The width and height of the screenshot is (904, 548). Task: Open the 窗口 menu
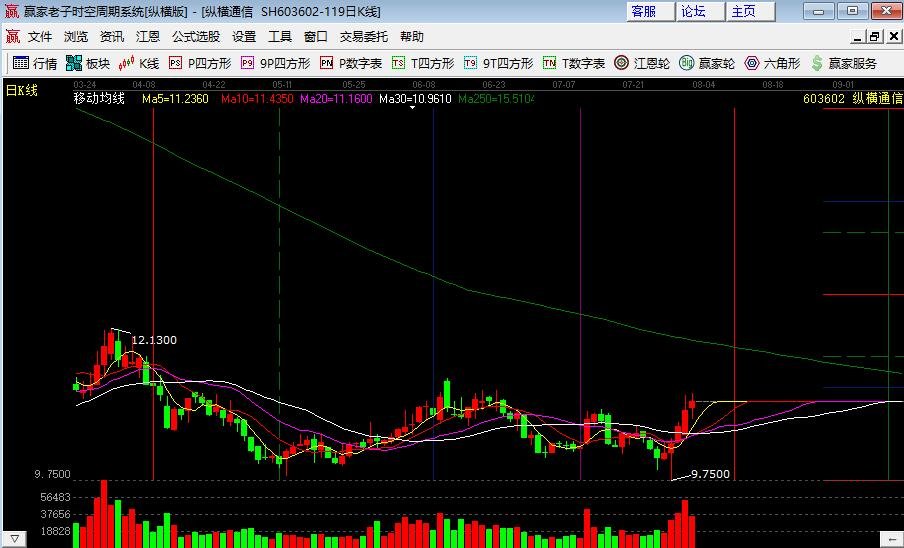[x=315, y=37]
